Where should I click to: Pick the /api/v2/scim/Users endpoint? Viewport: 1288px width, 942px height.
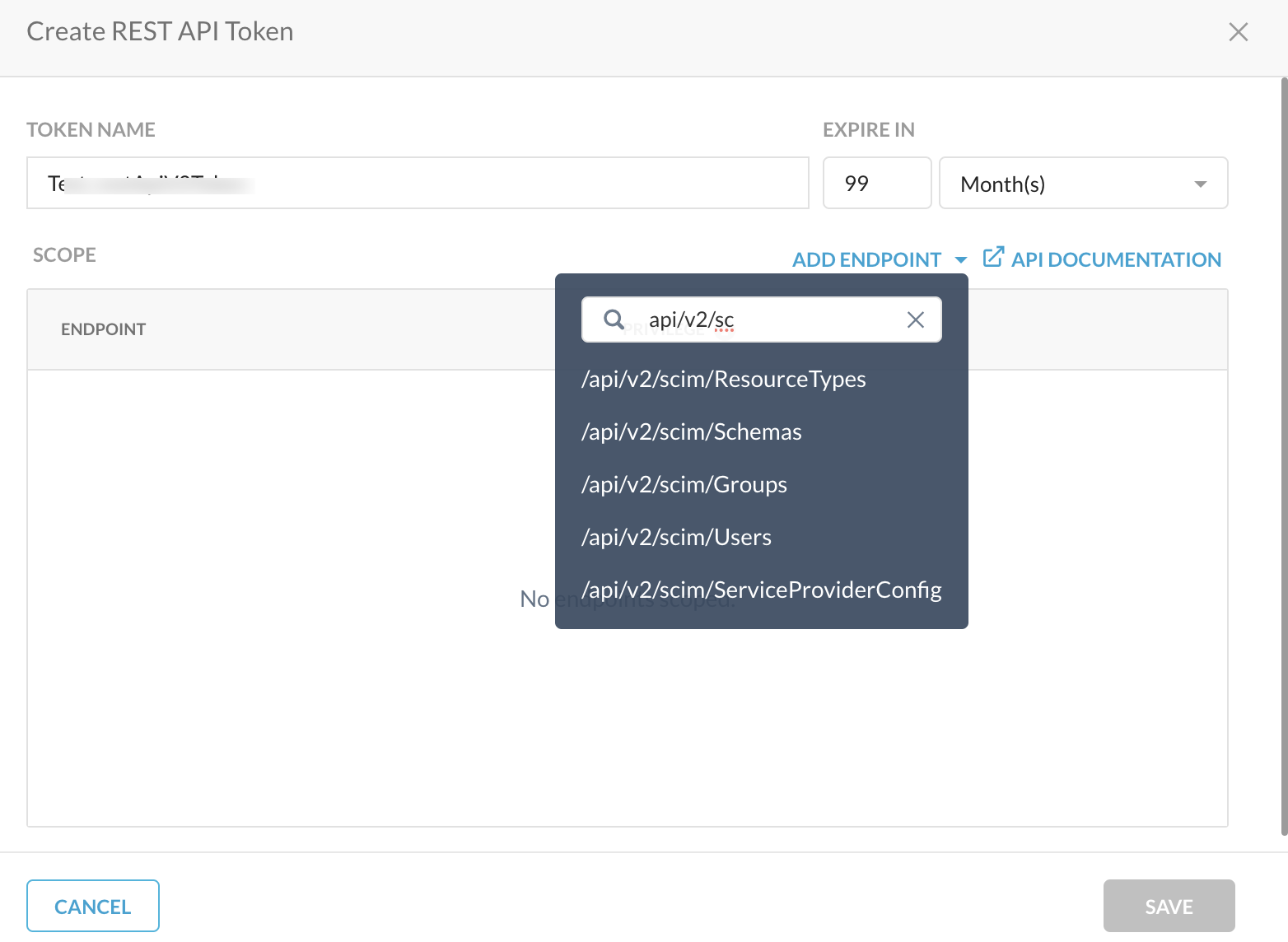click(676, 537)
